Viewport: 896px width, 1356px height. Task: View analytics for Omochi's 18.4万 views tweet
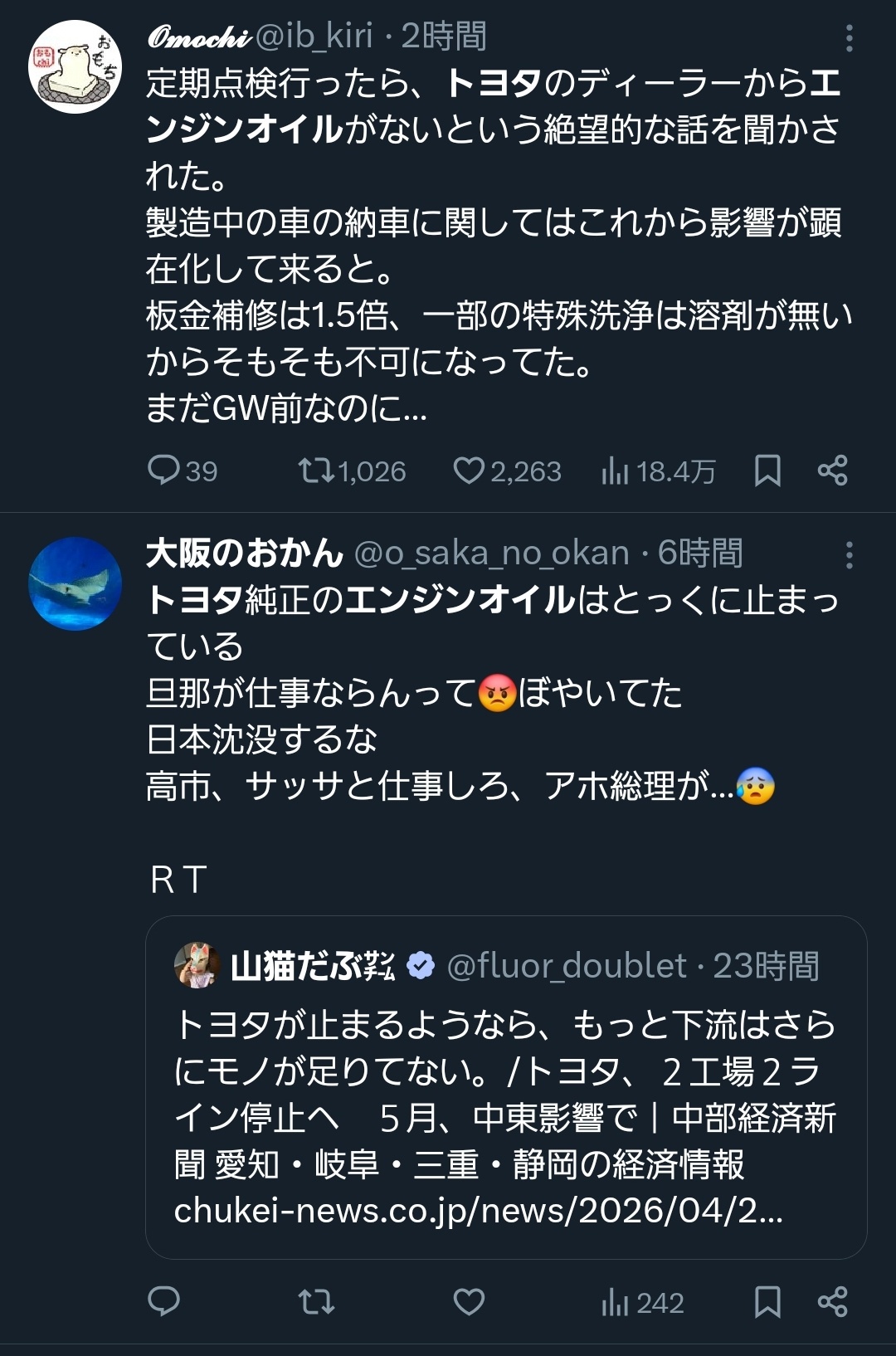click(615, 471)
